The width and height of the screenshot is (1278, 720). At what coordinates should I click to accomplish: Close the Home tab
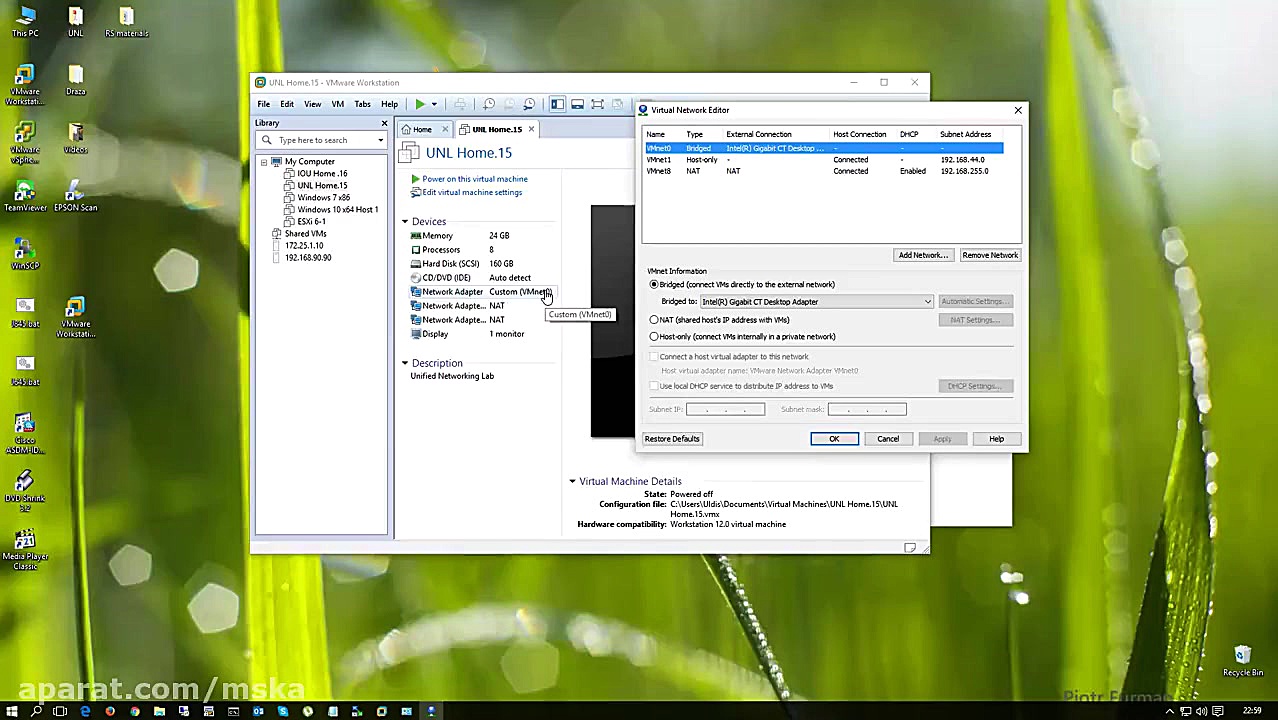tap(445, 130)
